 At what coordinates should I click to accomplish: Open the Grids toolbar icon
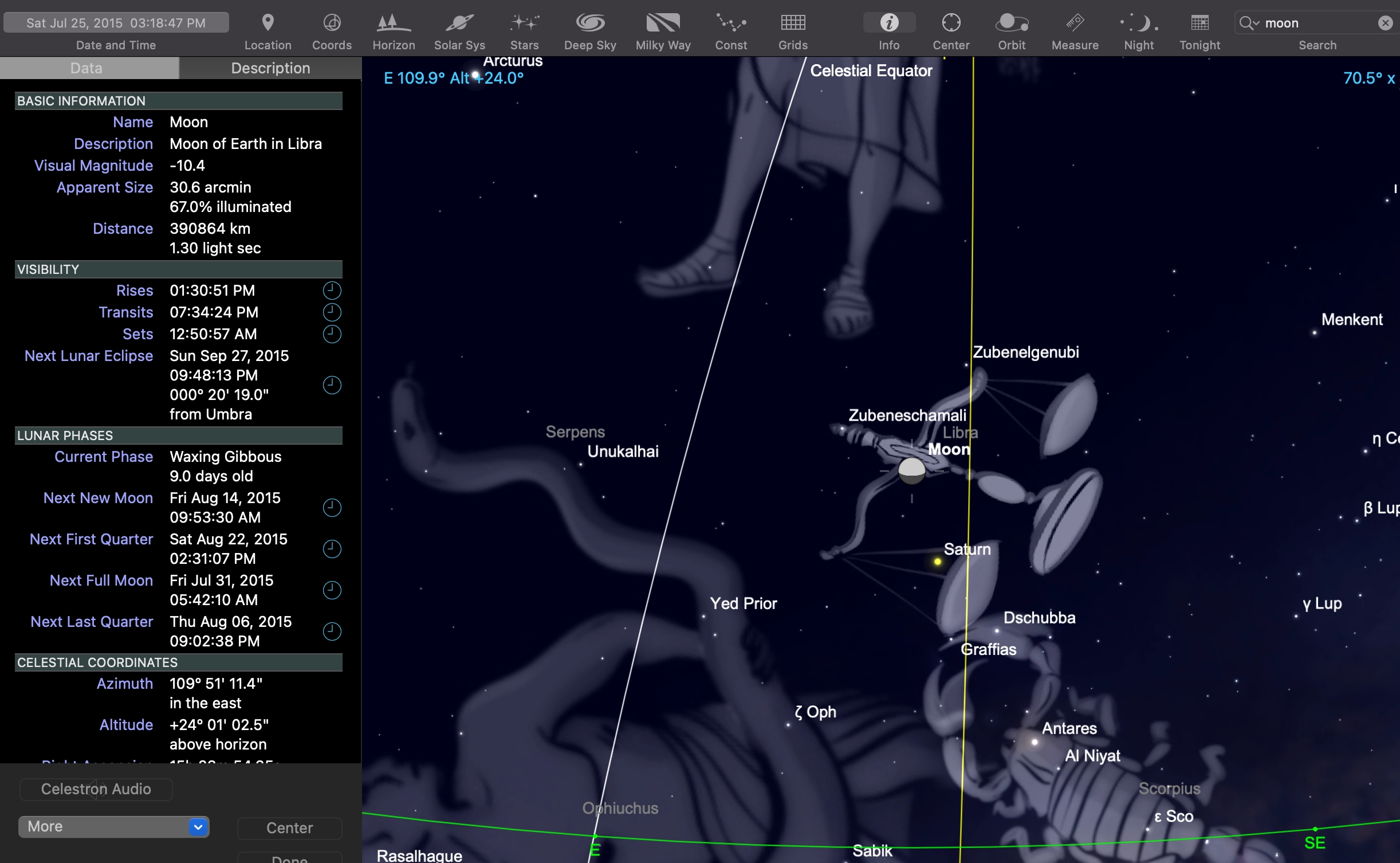(x=793, y=23)
